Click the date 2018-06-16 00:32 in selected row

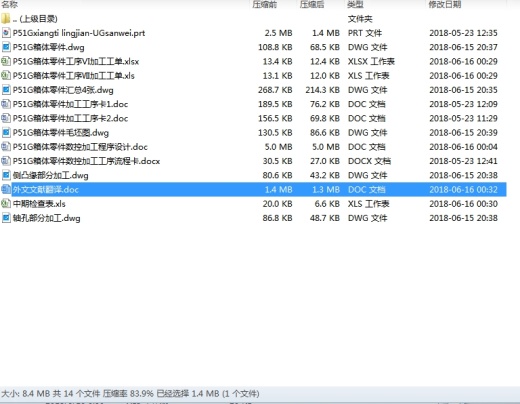(x=463, y=190)
